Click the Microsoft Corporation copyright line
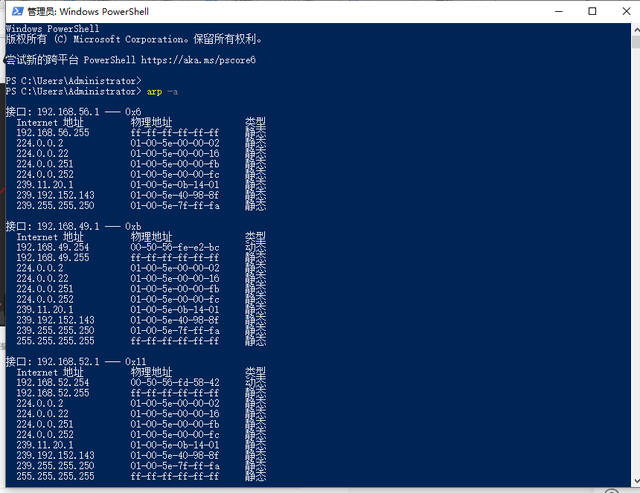The height and width of the screenshot is (493, 640). (x=134, y=39)
